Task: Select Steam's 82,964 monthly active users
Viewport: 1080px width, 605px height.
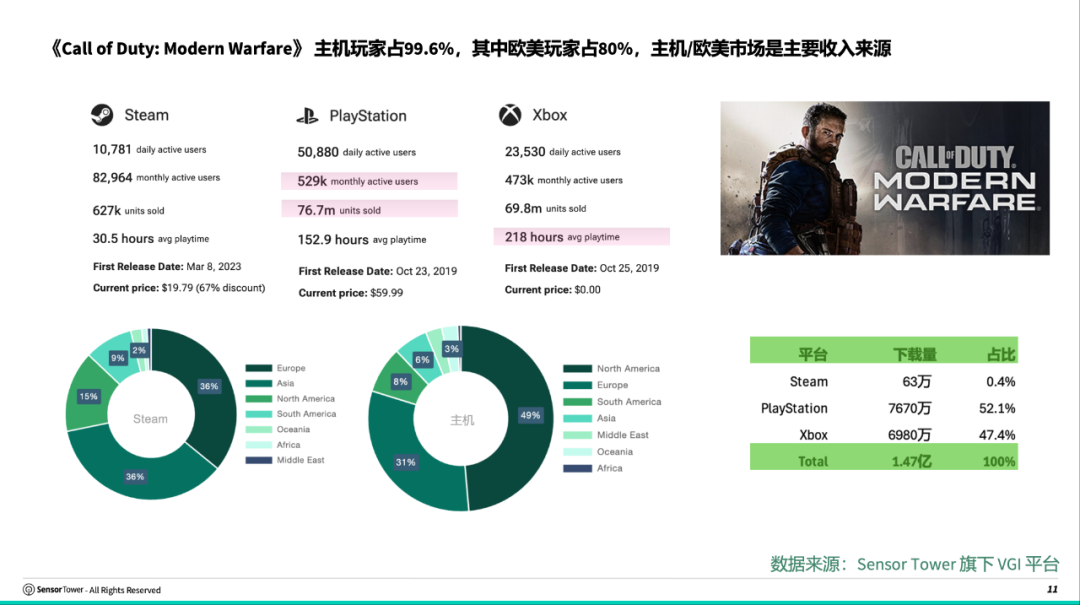Action: 156,178
